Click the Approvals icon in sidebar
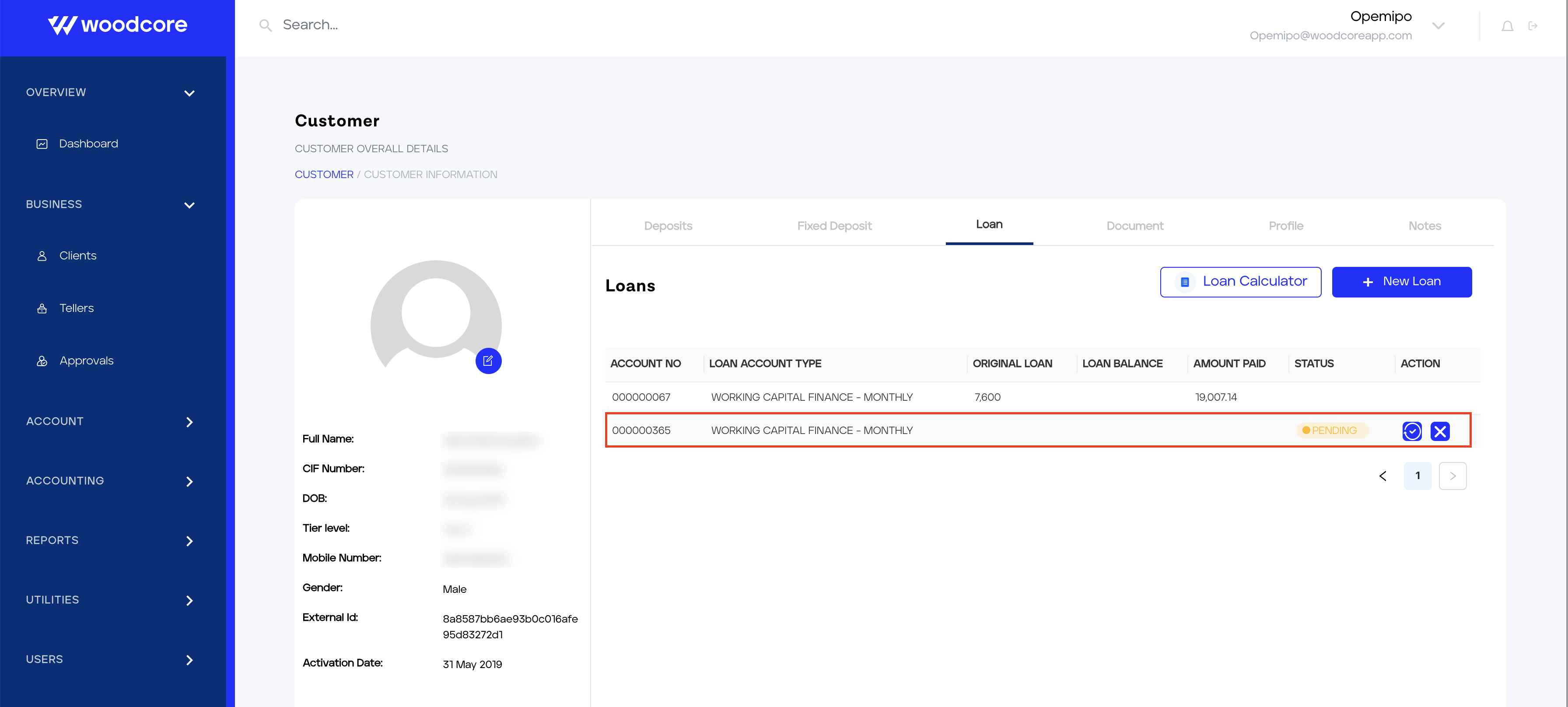This screenshot has width=1568, height=707. click(x=42, y=361)
